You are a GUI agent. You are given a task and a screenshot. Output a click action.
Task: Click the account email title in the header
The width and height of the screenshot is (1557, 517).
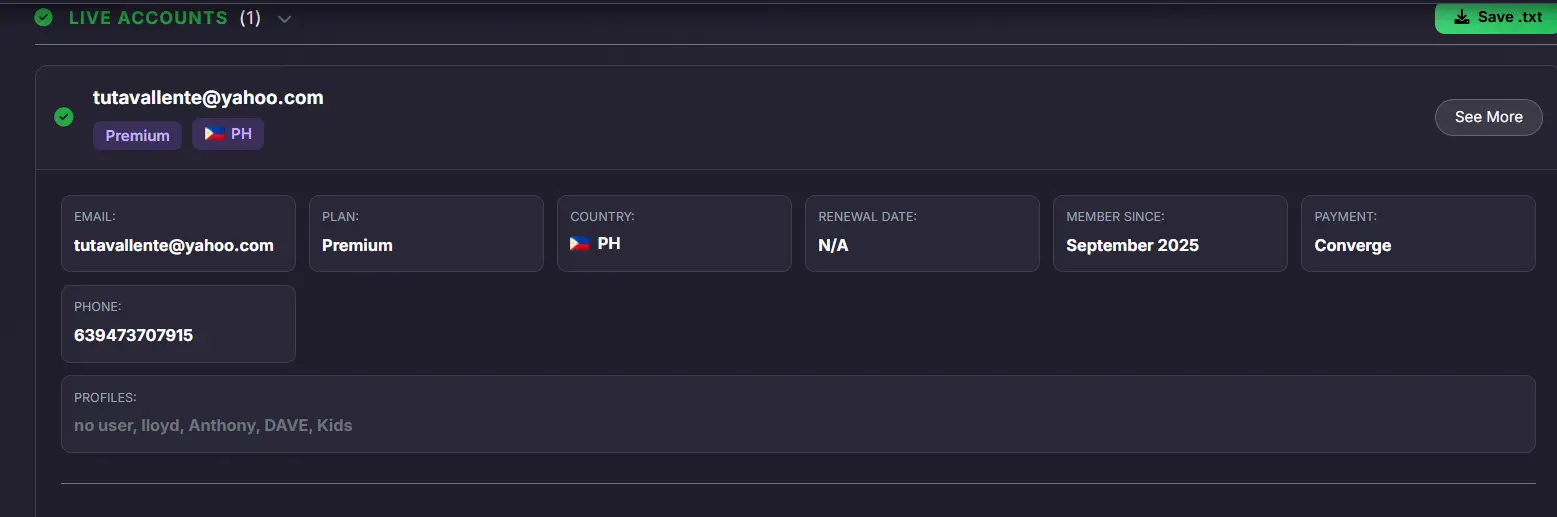pos(208,97)
